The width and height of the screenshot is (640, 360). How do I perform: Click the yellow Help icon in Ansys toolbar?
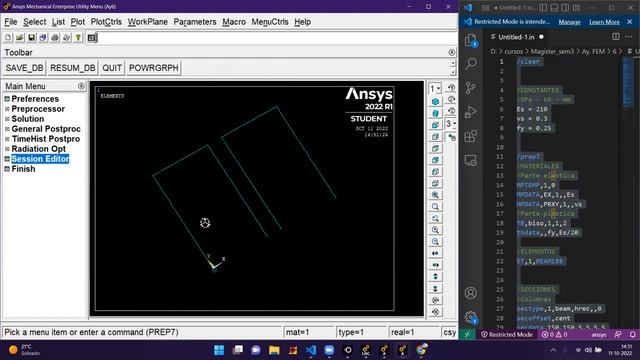point(78,38)
